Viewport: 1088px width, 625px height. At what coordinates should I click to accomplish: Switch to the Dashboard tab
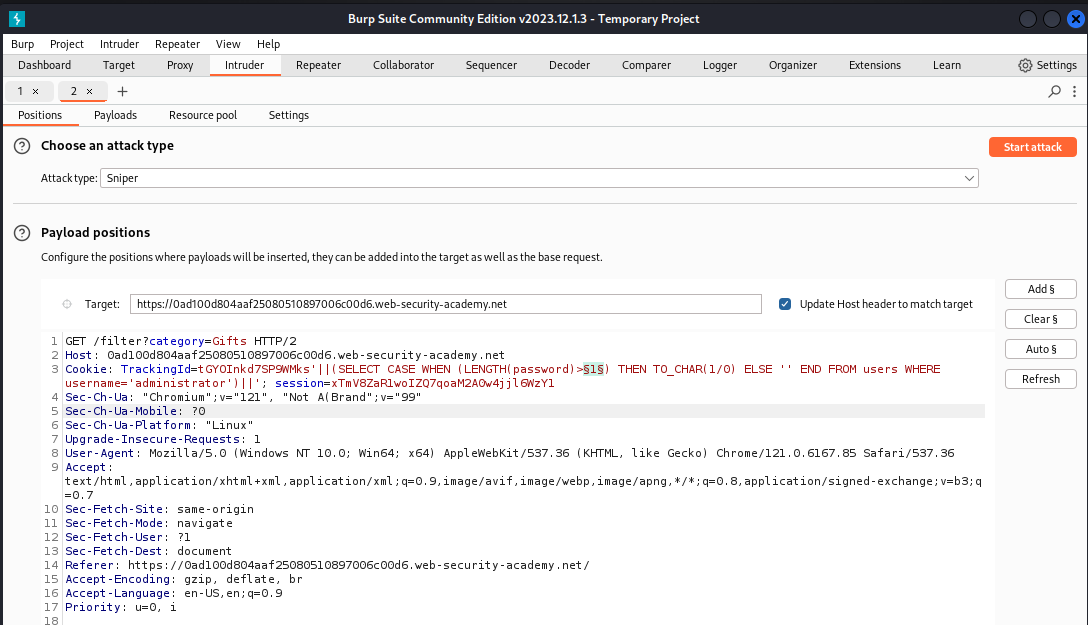44,65
